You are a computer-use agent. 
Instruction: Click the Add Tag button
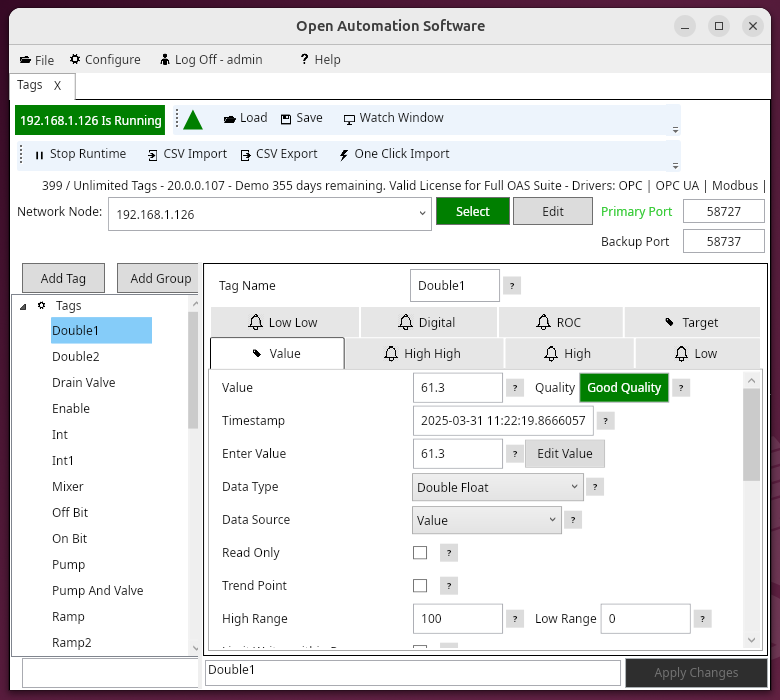63,279
